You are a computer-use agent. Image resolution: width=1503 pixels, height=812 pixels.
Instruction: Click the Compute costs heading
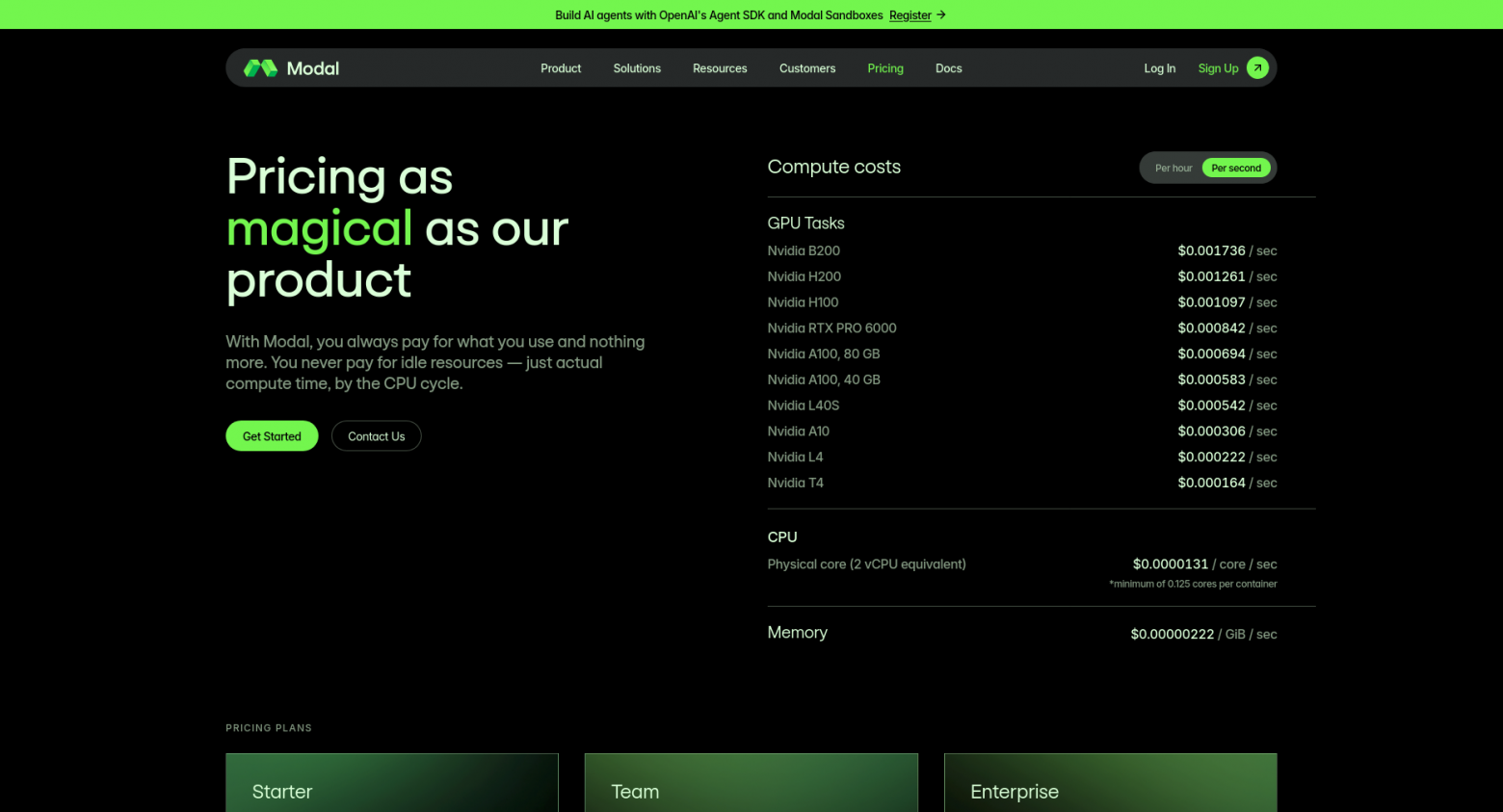(x=834, y=167)
